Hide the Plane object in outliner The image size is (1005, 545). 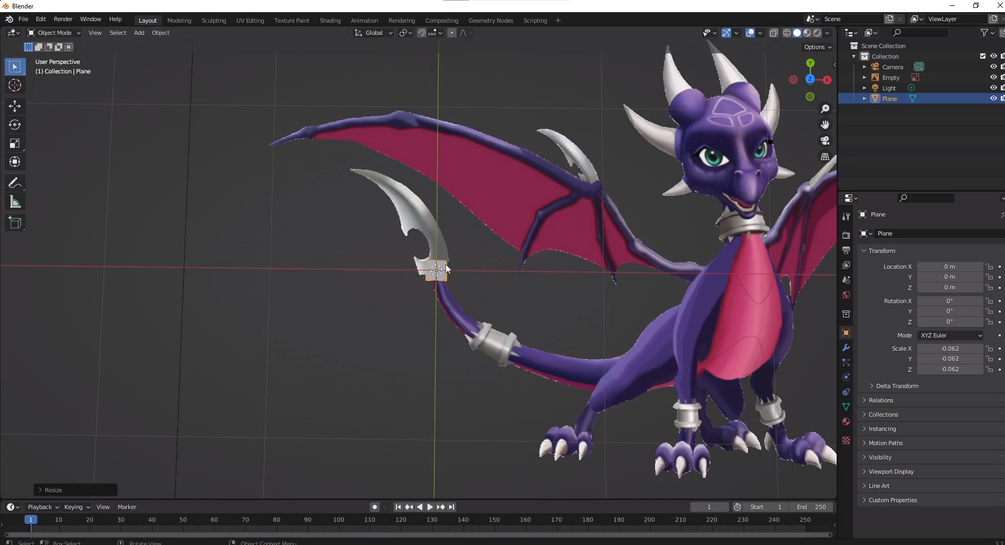point(993,99)
